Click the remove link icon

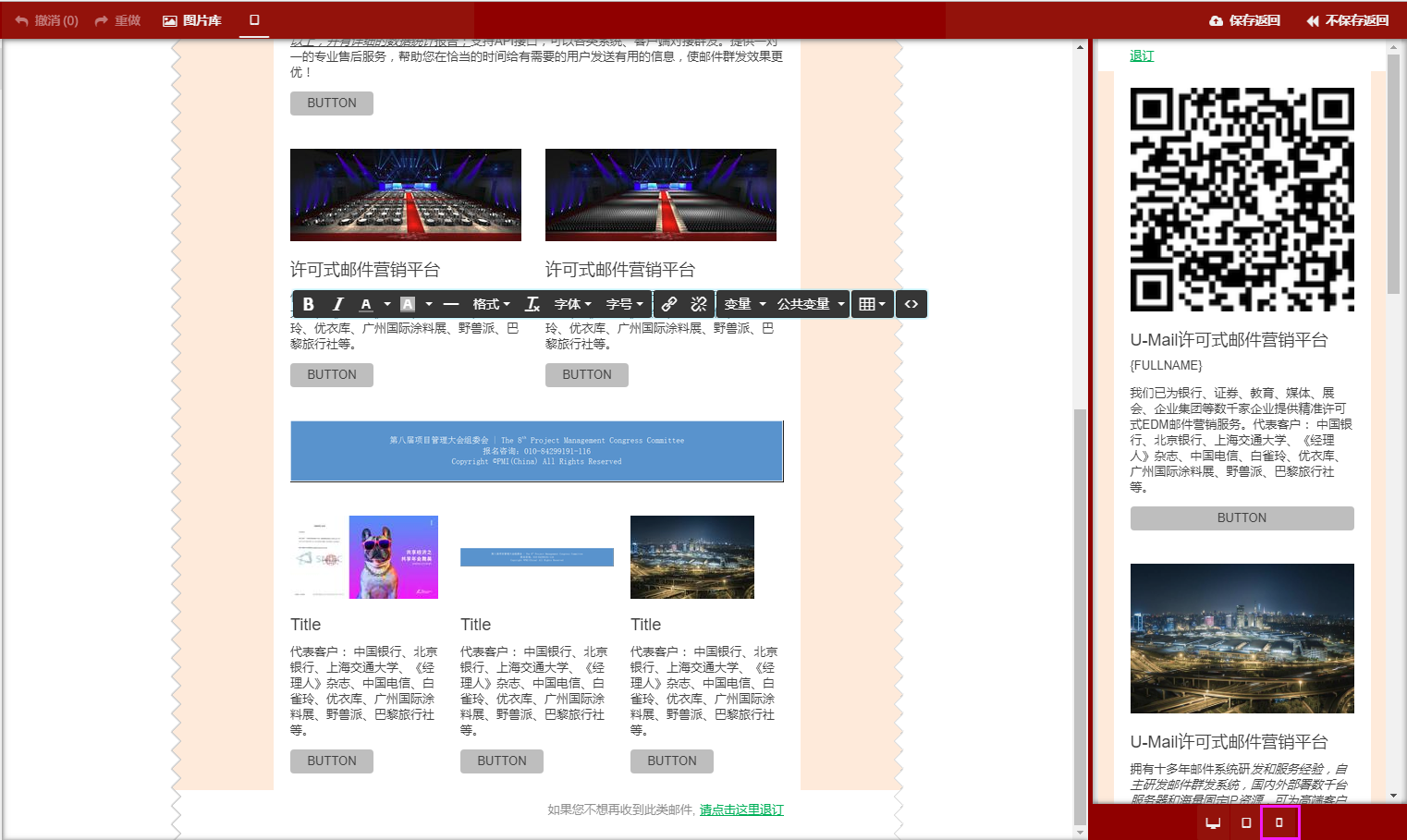coord(699,304)
